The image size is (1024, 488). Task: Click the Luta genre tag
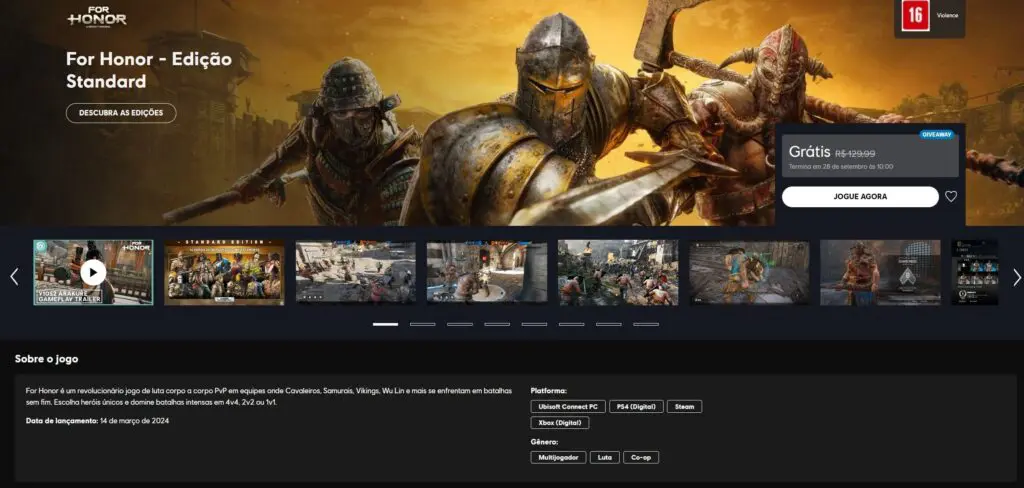point(605,457)
